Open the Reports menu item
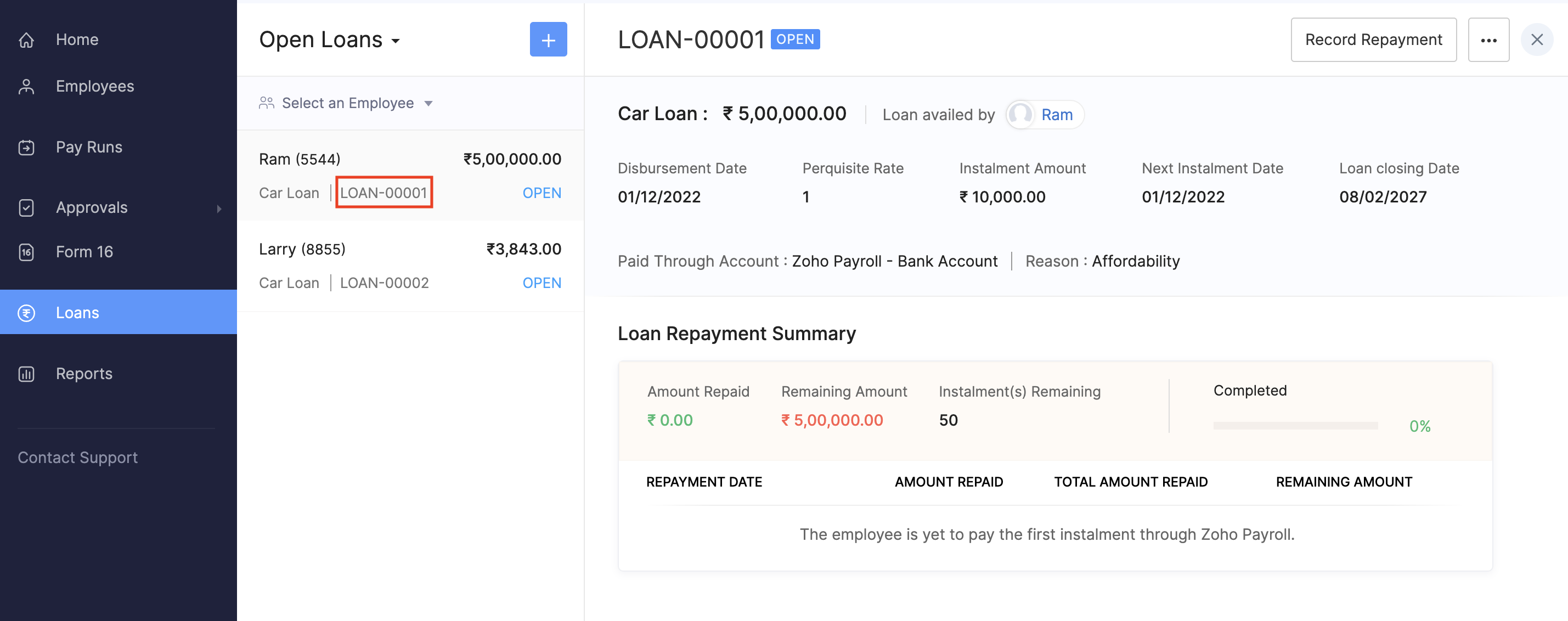The height and width of the screenshot is (621, 1568). click(x=84, y=374)
